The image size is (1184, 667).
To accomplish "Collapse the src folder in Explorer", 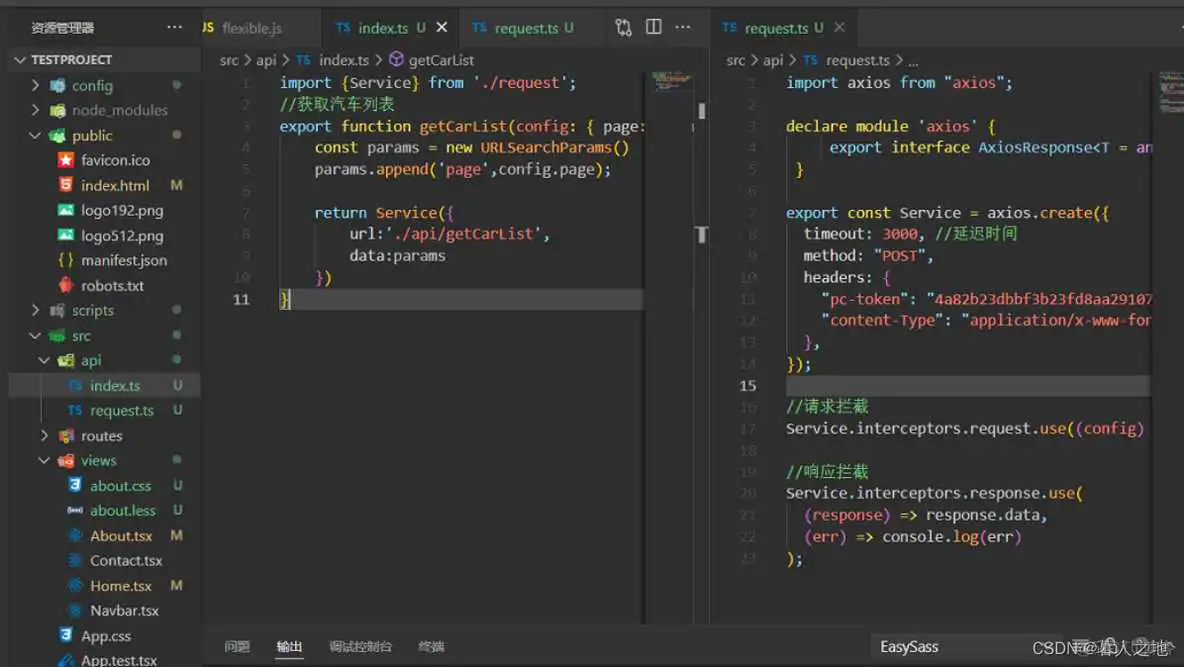I will point(36,335).
